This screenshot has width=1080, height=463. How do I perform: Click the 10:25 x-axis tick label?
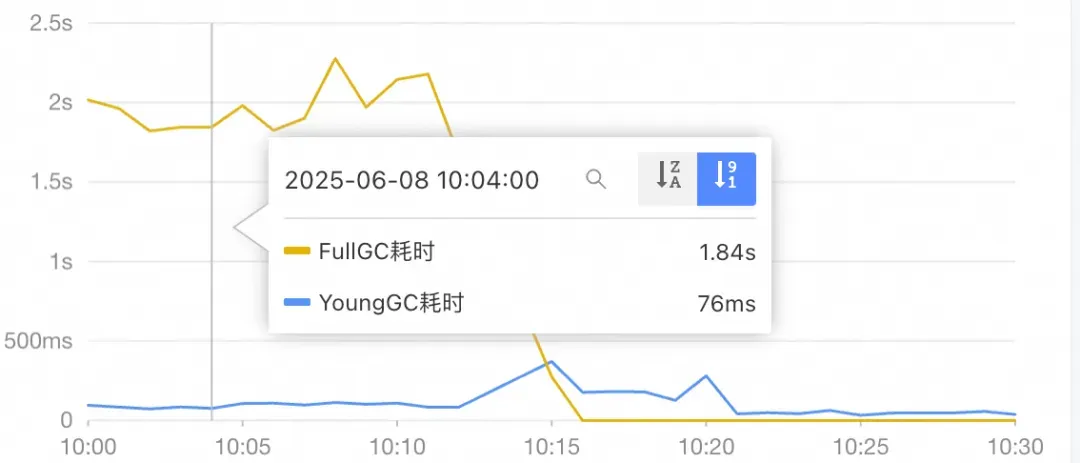[860, 444]
